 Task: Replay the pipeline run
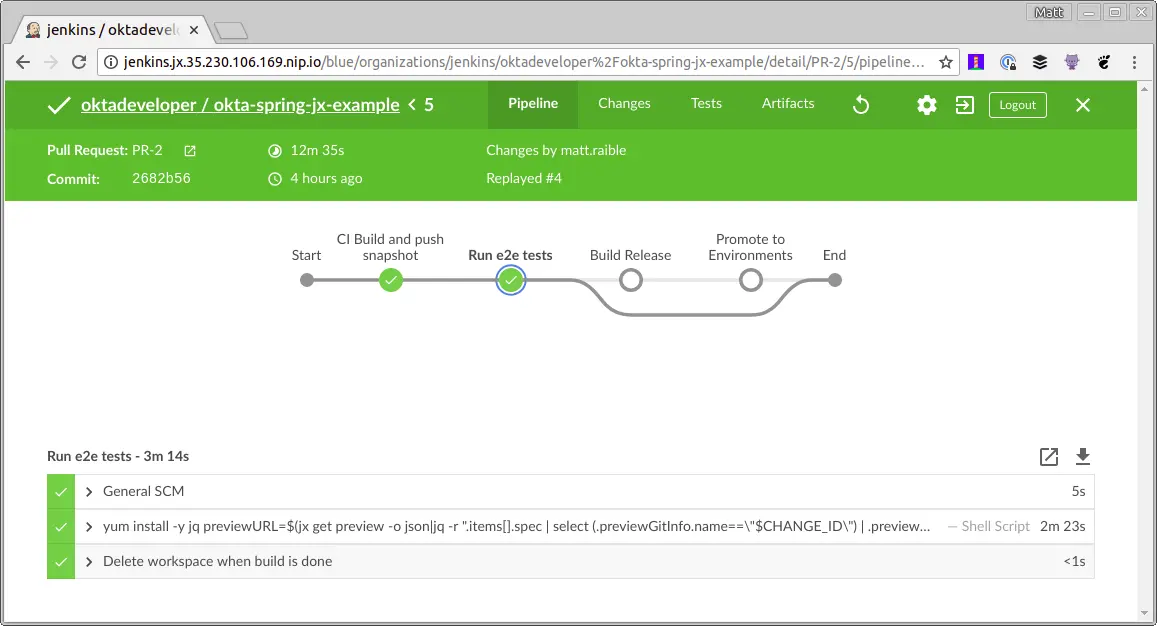tap(860, 104)
